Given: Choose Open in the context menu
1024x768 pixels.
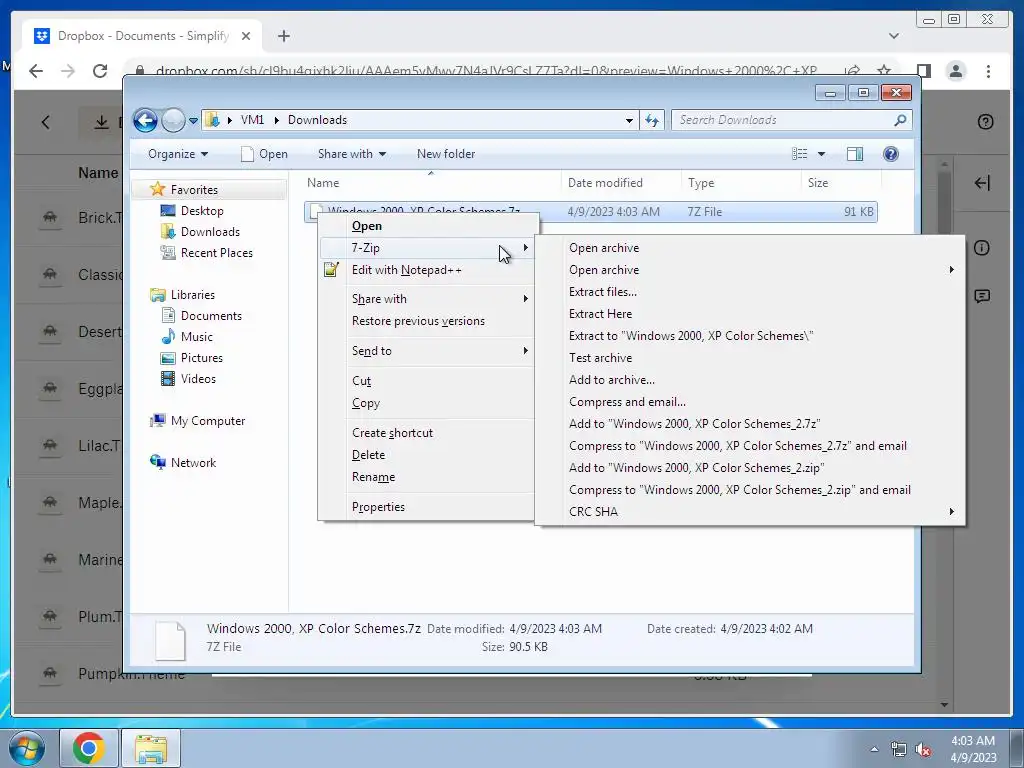Looking at the screenshot, I should [x=426, y=226].
